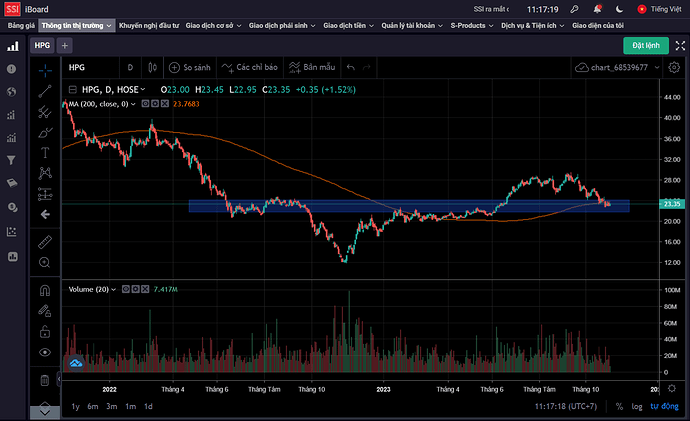This screenshot has width=690, height=421.
Task: Select the 6m time range
Action: 93,406
